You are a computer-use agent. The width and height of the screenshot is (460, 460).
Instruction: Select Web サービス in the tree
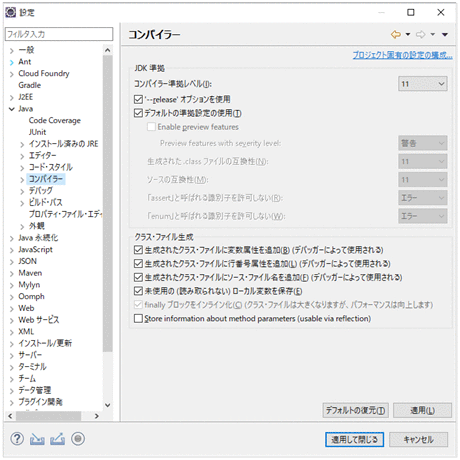(x=39, y=320)
